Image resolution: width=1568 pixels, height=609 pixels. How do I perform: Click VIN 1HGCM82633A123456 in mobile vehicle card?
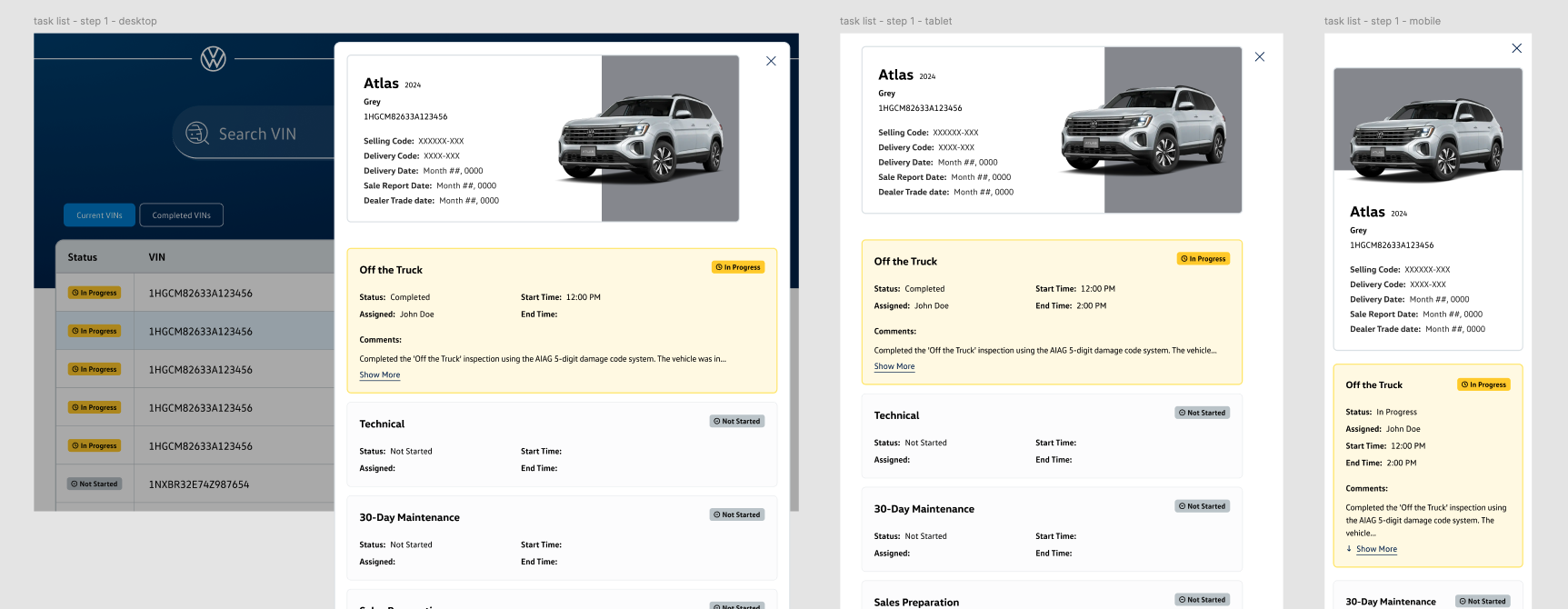(1392, 245)
